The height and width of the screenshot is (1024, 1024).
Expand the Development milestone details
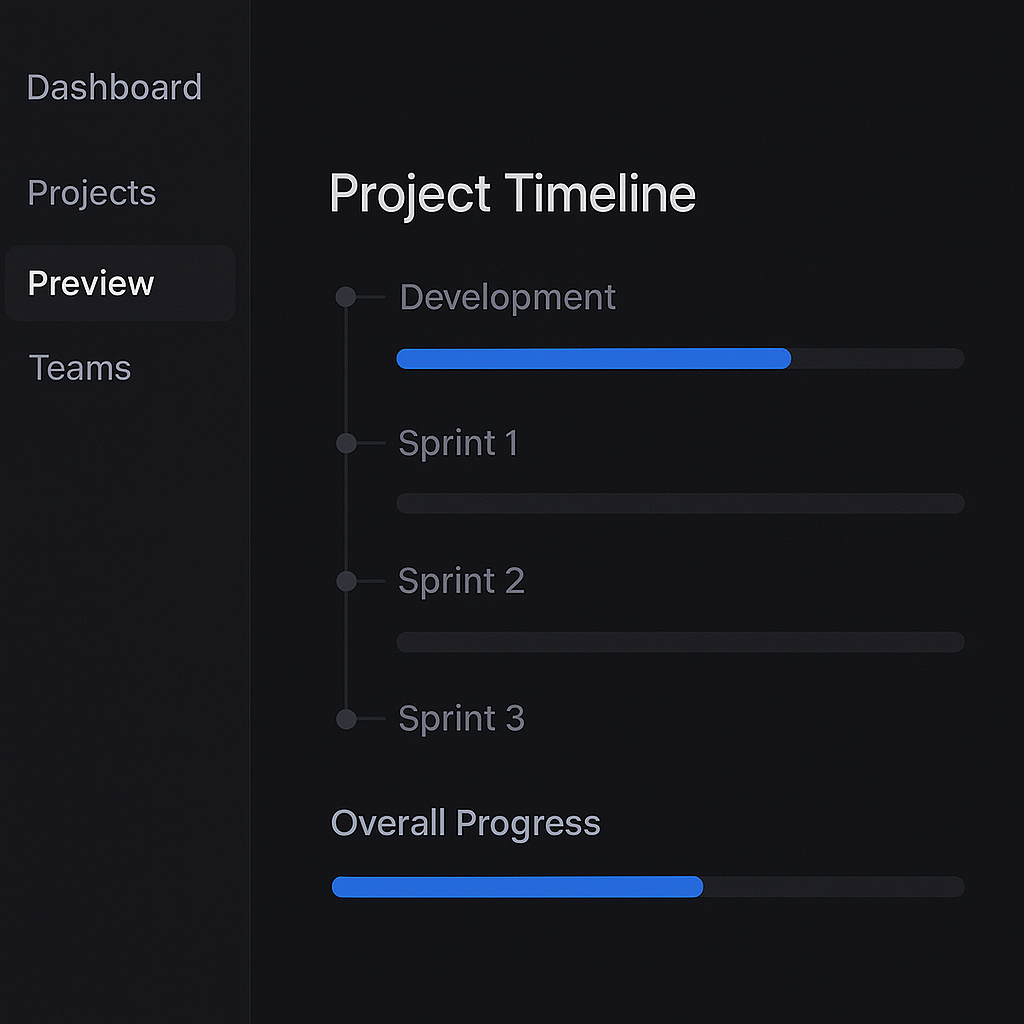(x=507, y=297)
